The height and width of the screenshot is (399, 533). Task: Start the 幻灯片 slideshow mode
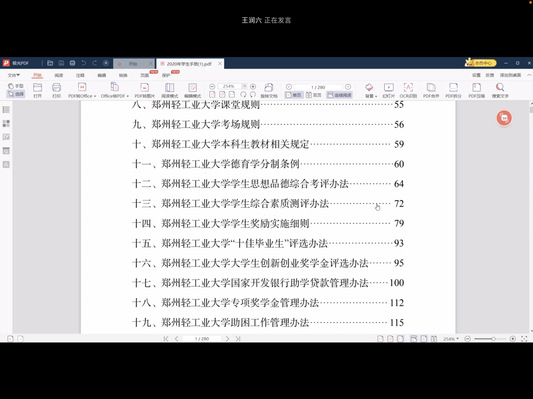(389, 87)
